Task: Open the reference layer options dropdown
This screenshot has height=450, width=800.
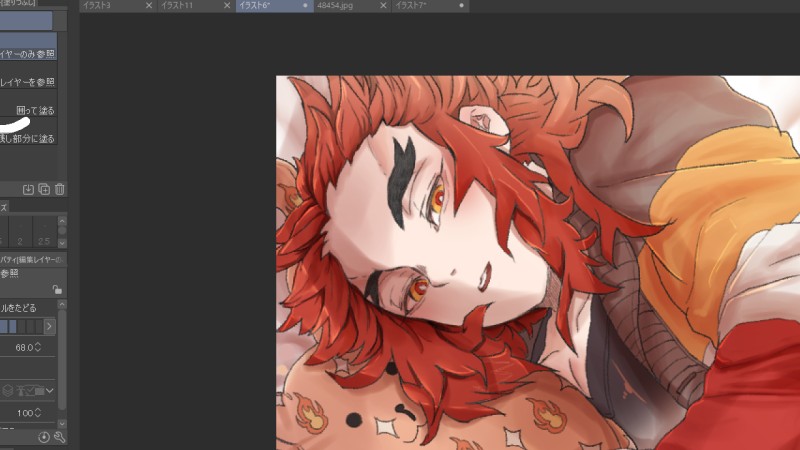Action: [49, 391]
